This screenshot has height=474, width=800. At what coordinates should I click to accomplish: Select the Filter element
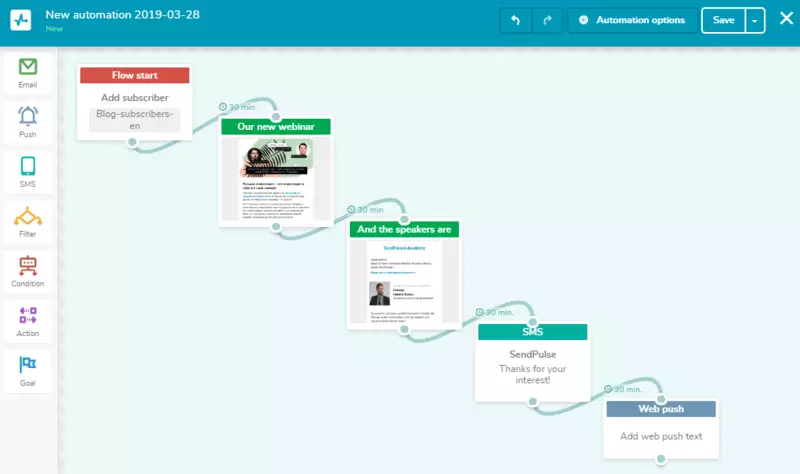(28, 222)
